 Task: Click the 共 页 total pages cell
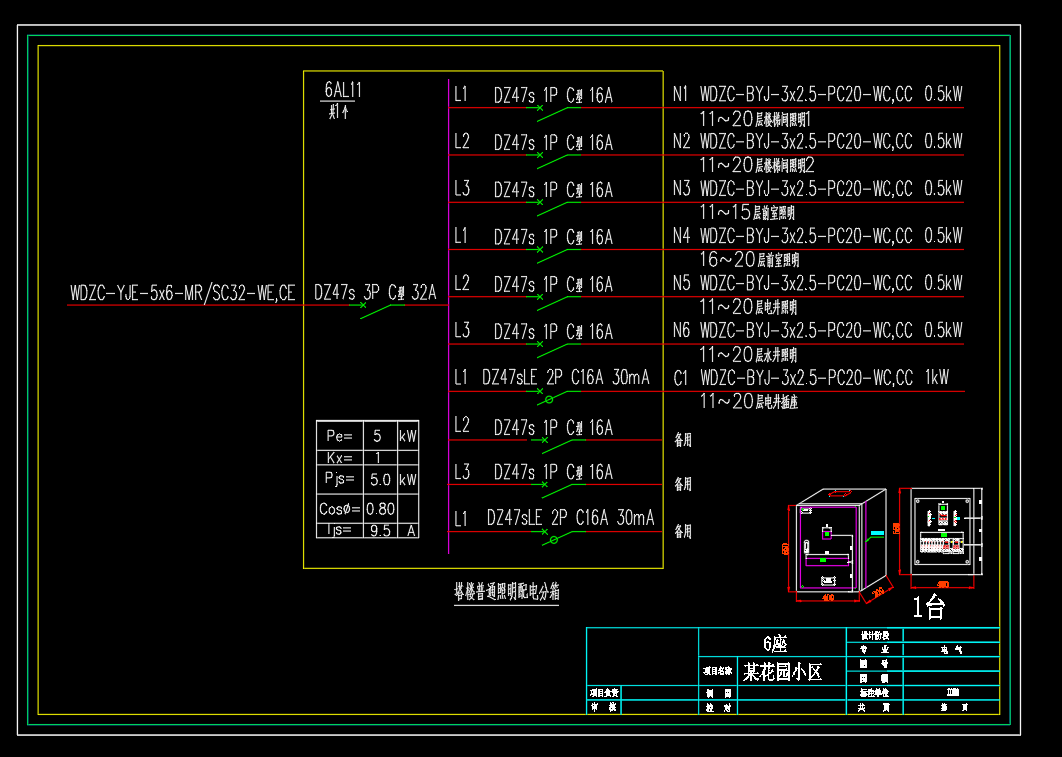[874, 707]
